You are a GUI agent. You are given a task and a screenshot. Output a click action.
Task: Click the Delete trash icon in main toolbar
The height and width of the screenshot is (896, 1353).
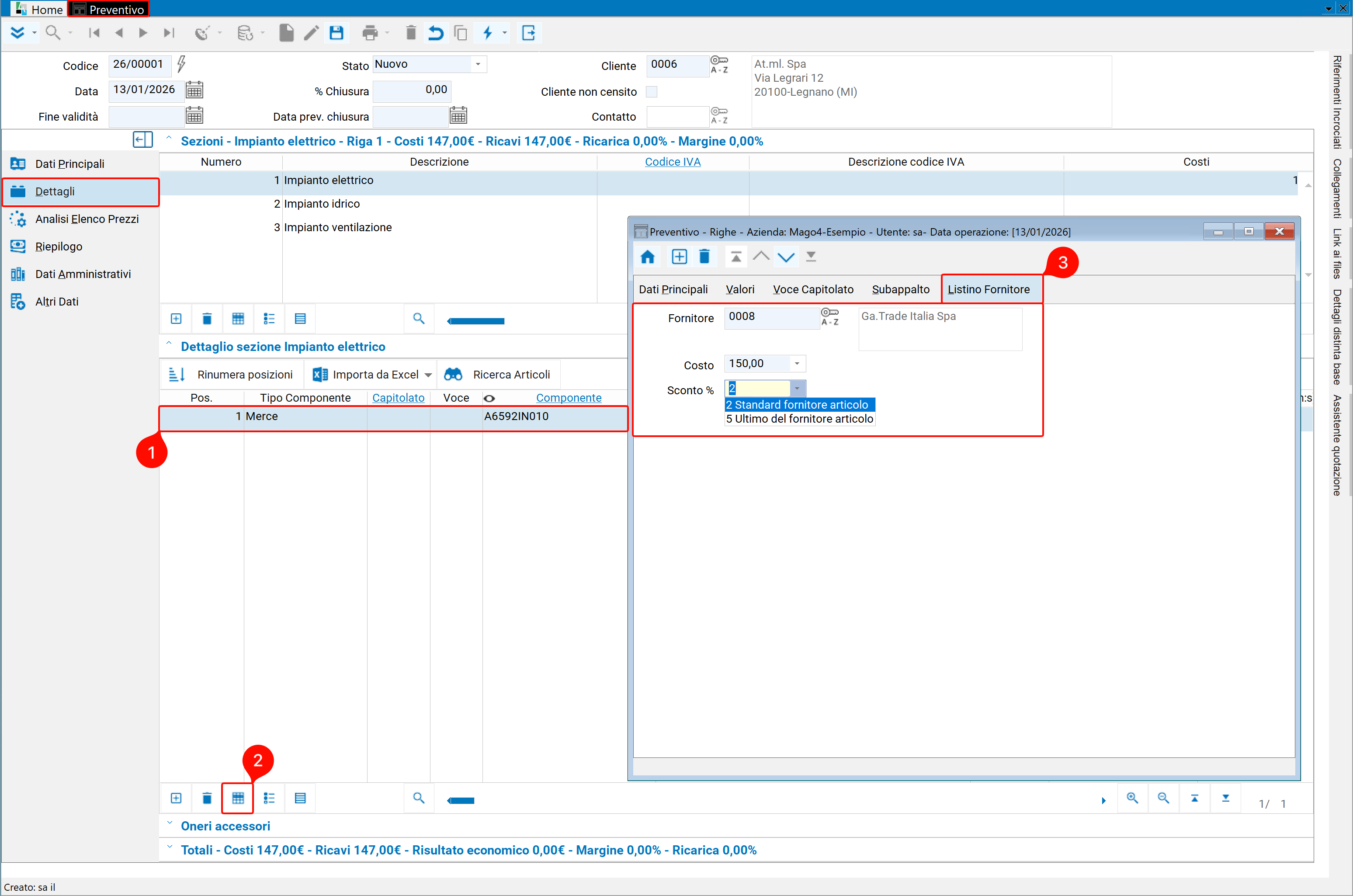(x=410, y=33)
